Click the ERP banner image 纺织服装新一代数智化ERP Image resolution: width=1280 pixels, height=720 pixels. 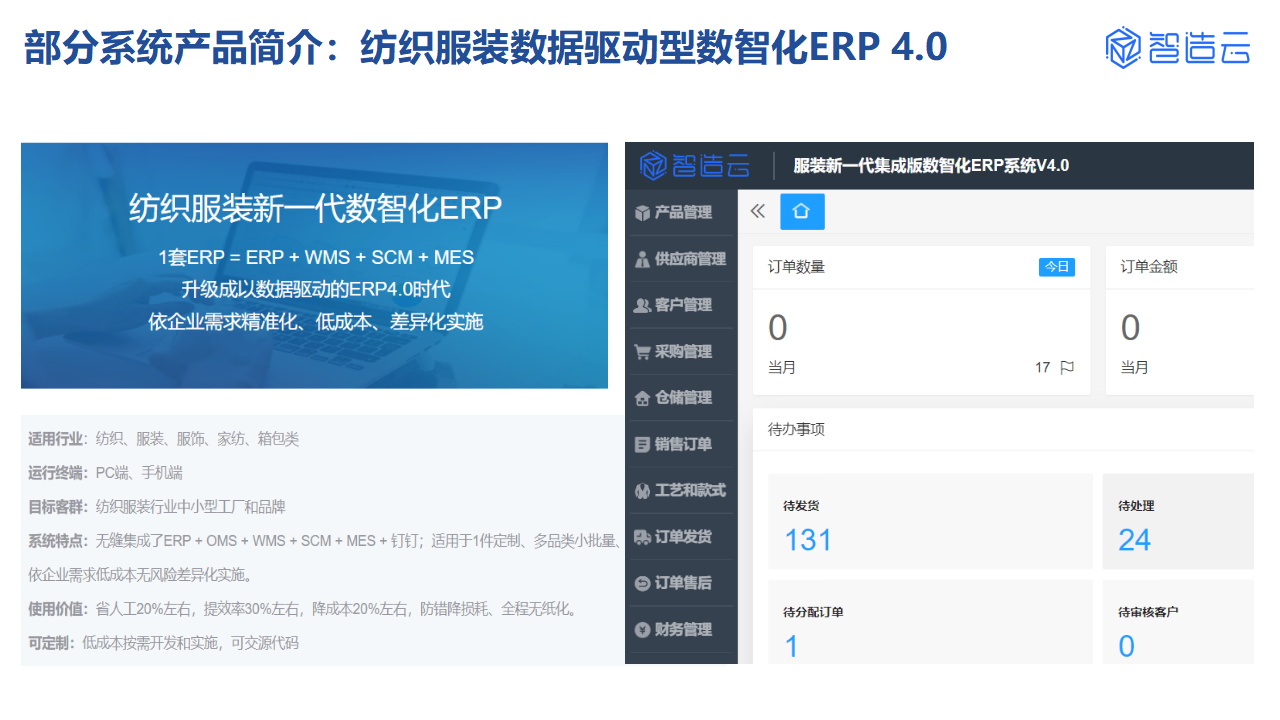point(314,265)
